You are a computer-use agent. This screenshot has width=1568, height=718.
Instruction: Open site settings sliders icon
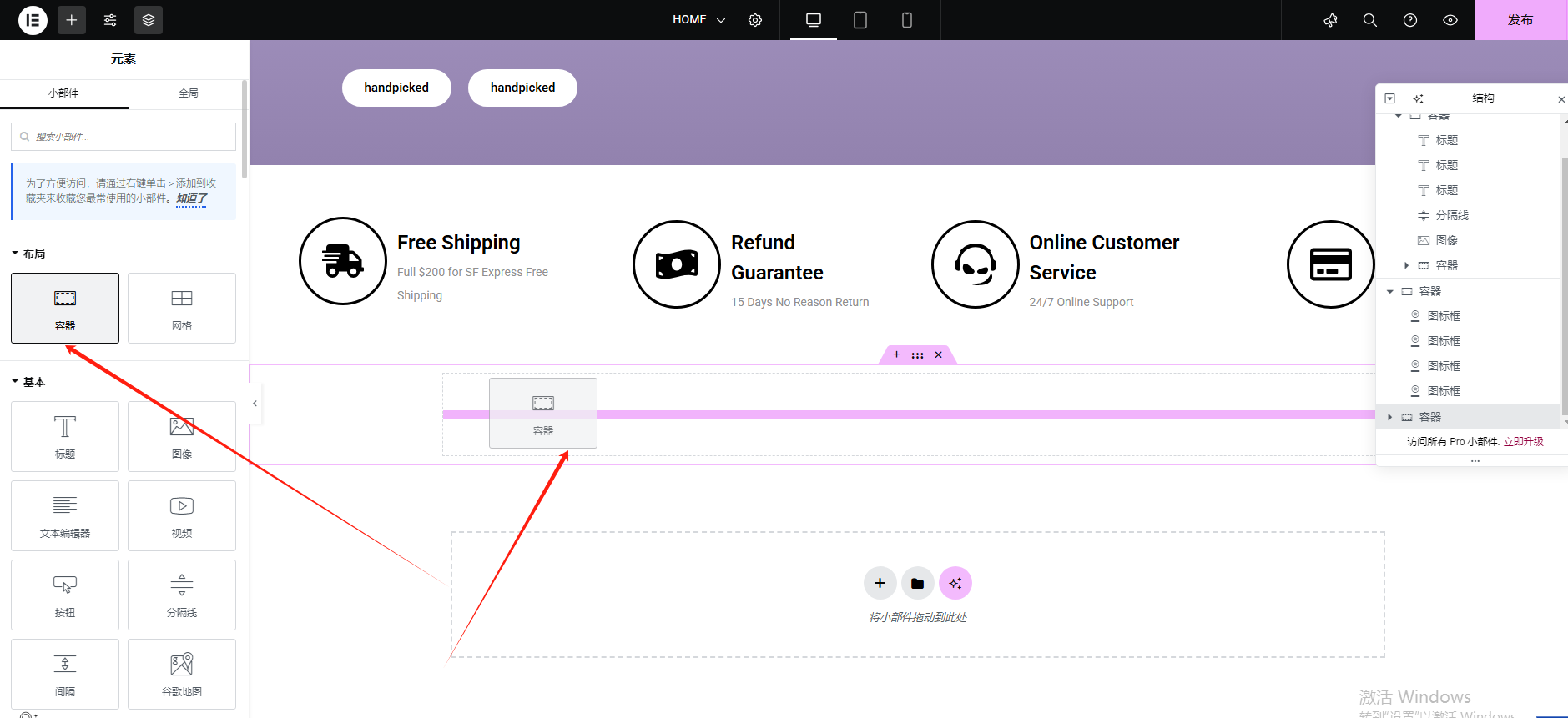110,20
